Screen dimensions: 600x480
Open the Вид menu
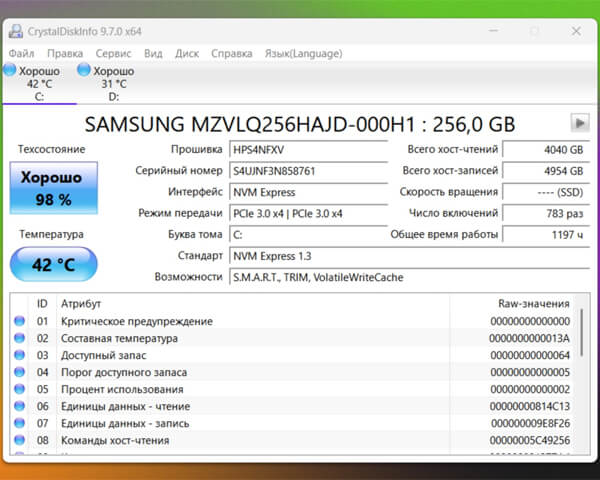pos(153,53)
